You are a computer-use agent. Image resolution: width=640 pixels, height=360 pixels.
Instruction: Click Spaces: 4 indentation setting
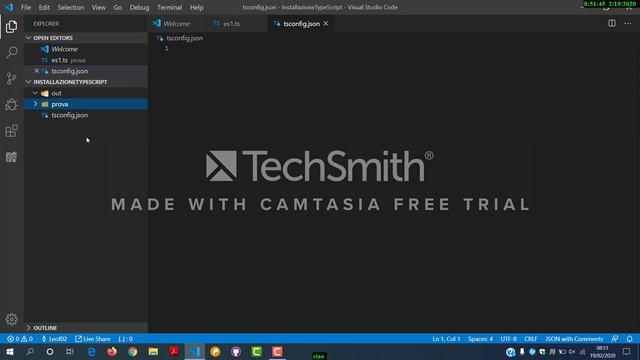click(x=480, y=339)
